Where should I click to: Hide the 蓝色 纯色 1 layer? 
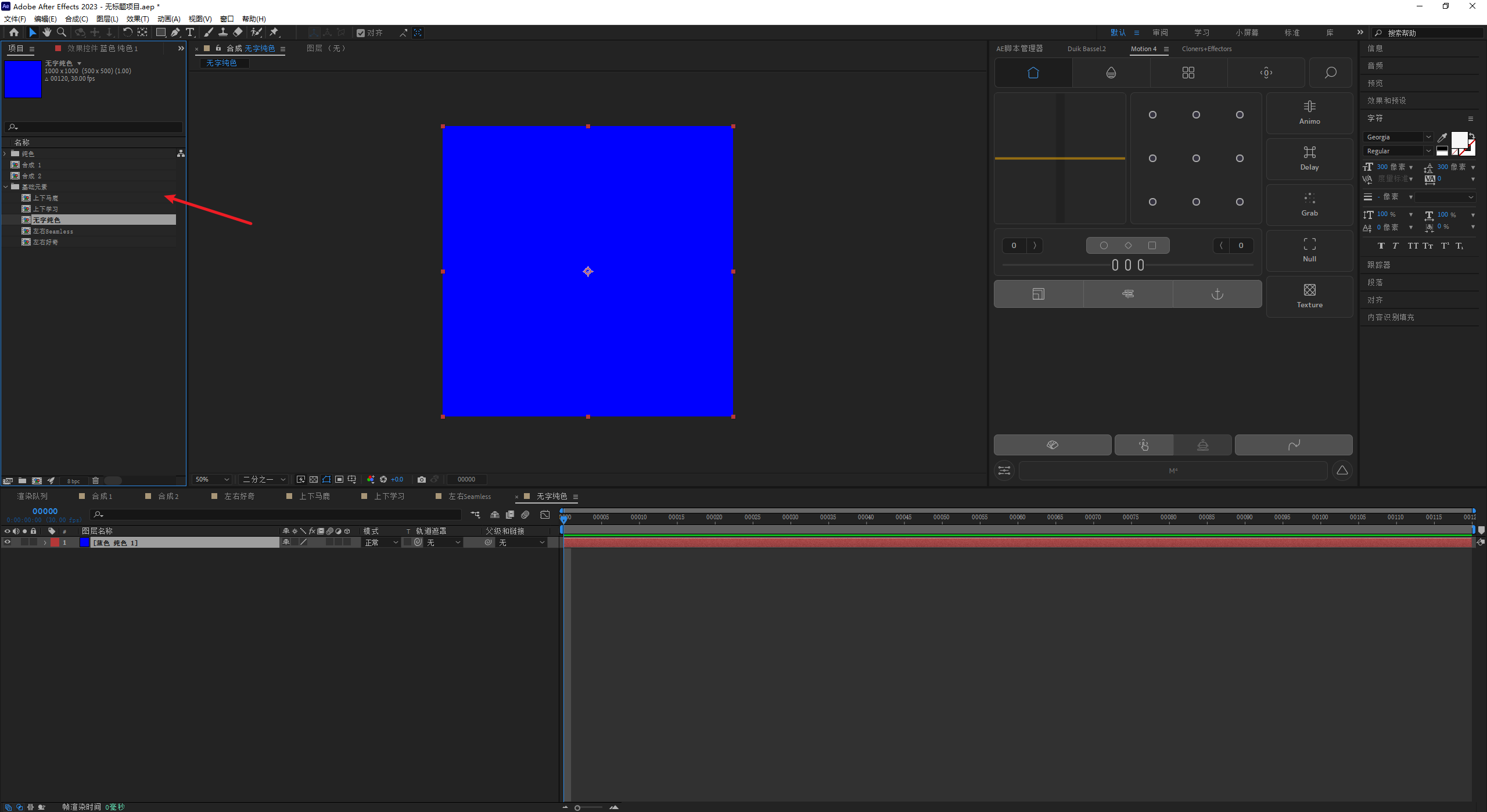(x=8, y=542)
